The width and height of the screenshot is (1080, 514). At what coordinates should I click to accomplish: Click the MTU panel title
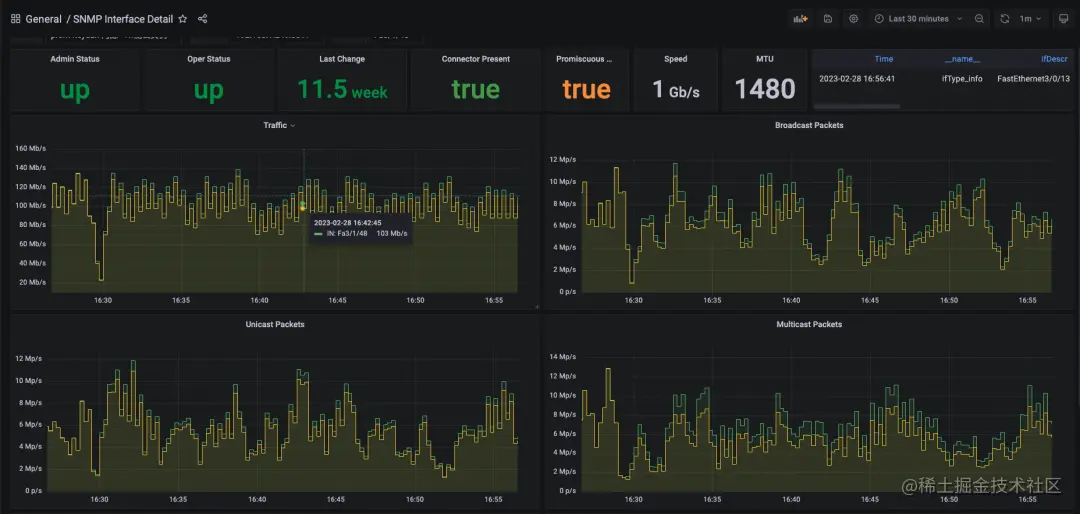(765, 59)
